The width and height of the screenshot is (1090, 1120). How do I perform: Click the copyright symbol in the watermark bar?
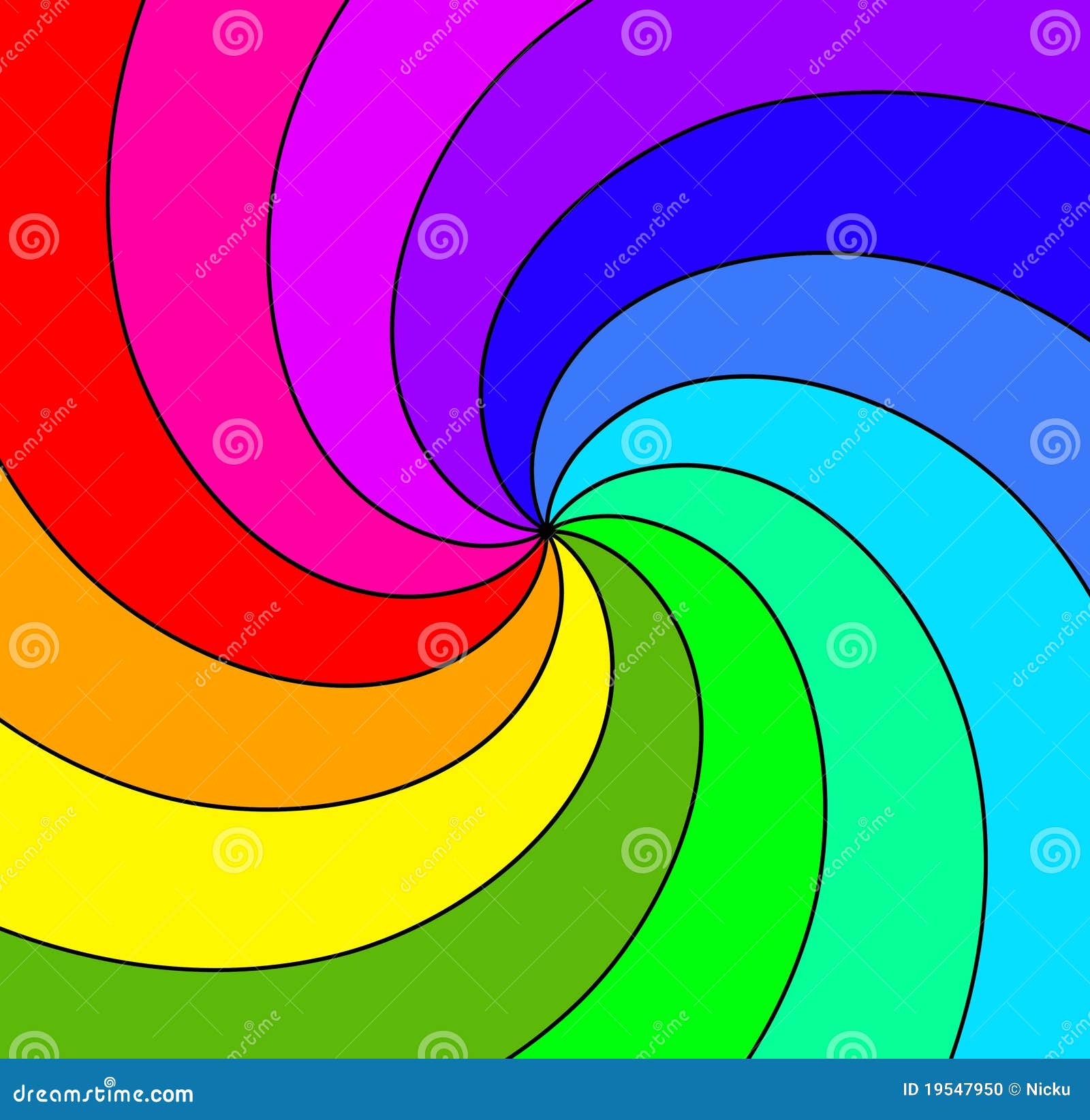1014,1088
